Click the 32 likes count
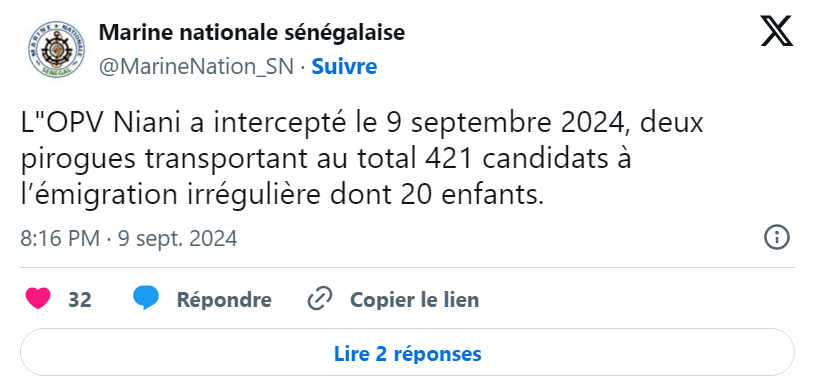This screenshot has height=388, width=814. [80, 300]
